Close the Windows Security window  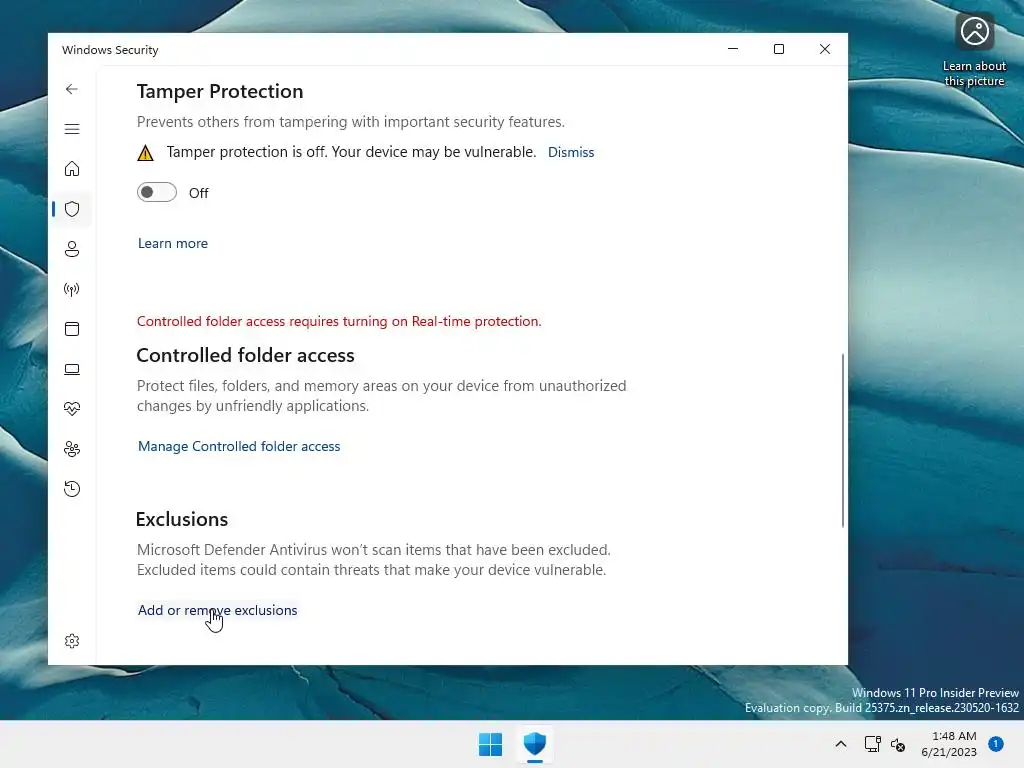pos(825,49)
